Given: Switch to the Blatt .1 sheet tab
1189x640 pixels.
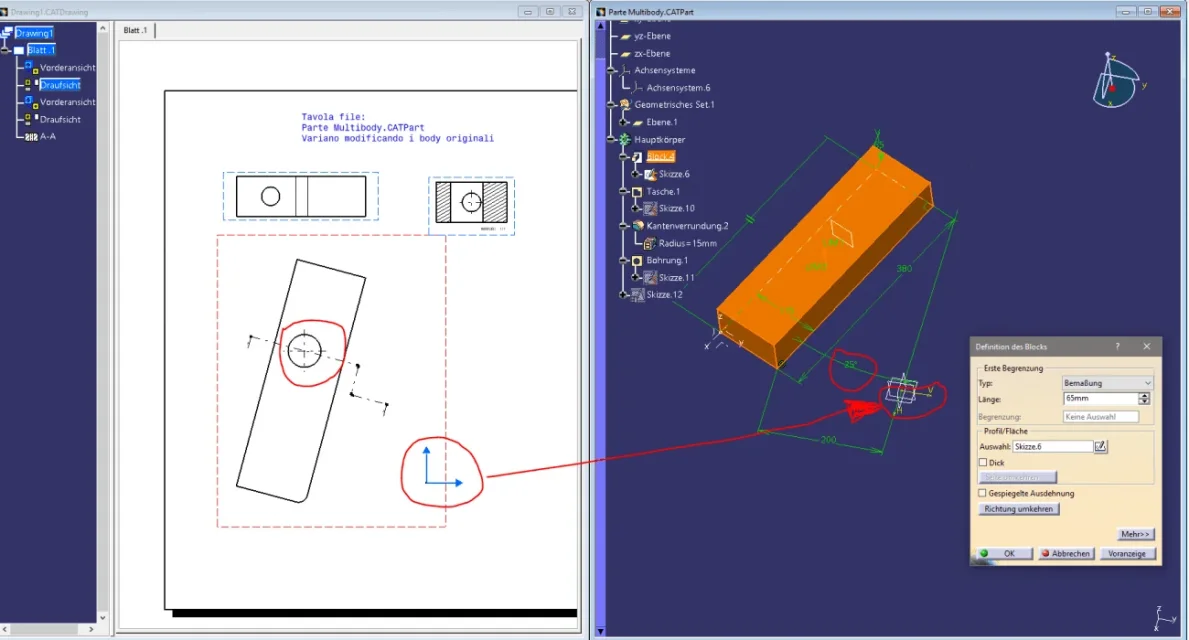Looking at the screenshot, I should tap(135, 30).
